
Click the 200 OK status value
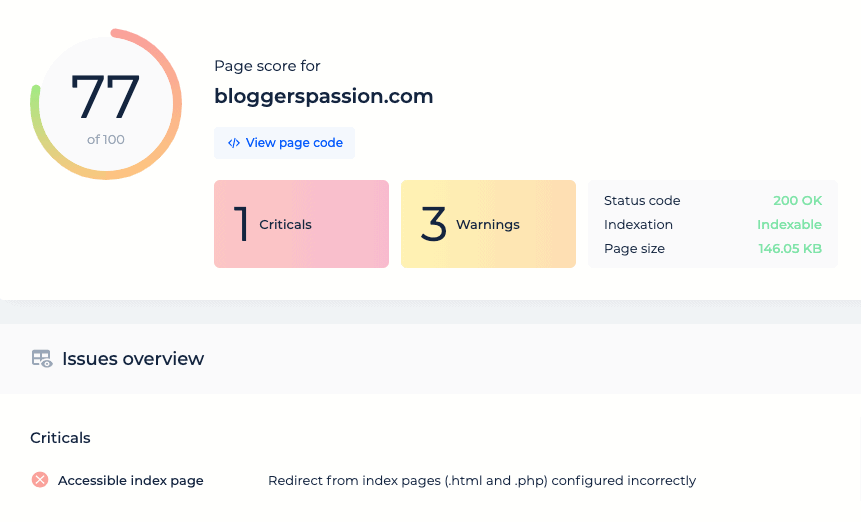tap(797, 200)
